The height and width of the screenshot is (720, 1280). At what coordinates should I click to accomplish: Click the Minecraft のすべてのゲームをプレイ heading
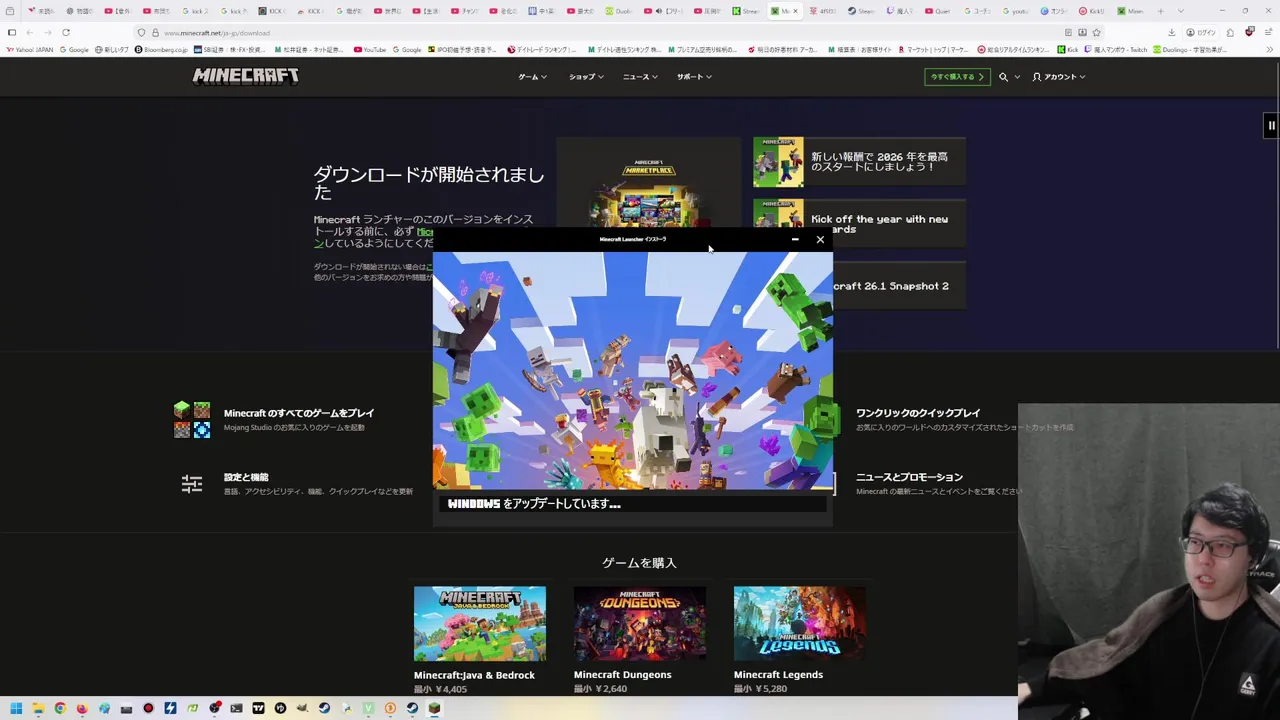tap(299, 413)
